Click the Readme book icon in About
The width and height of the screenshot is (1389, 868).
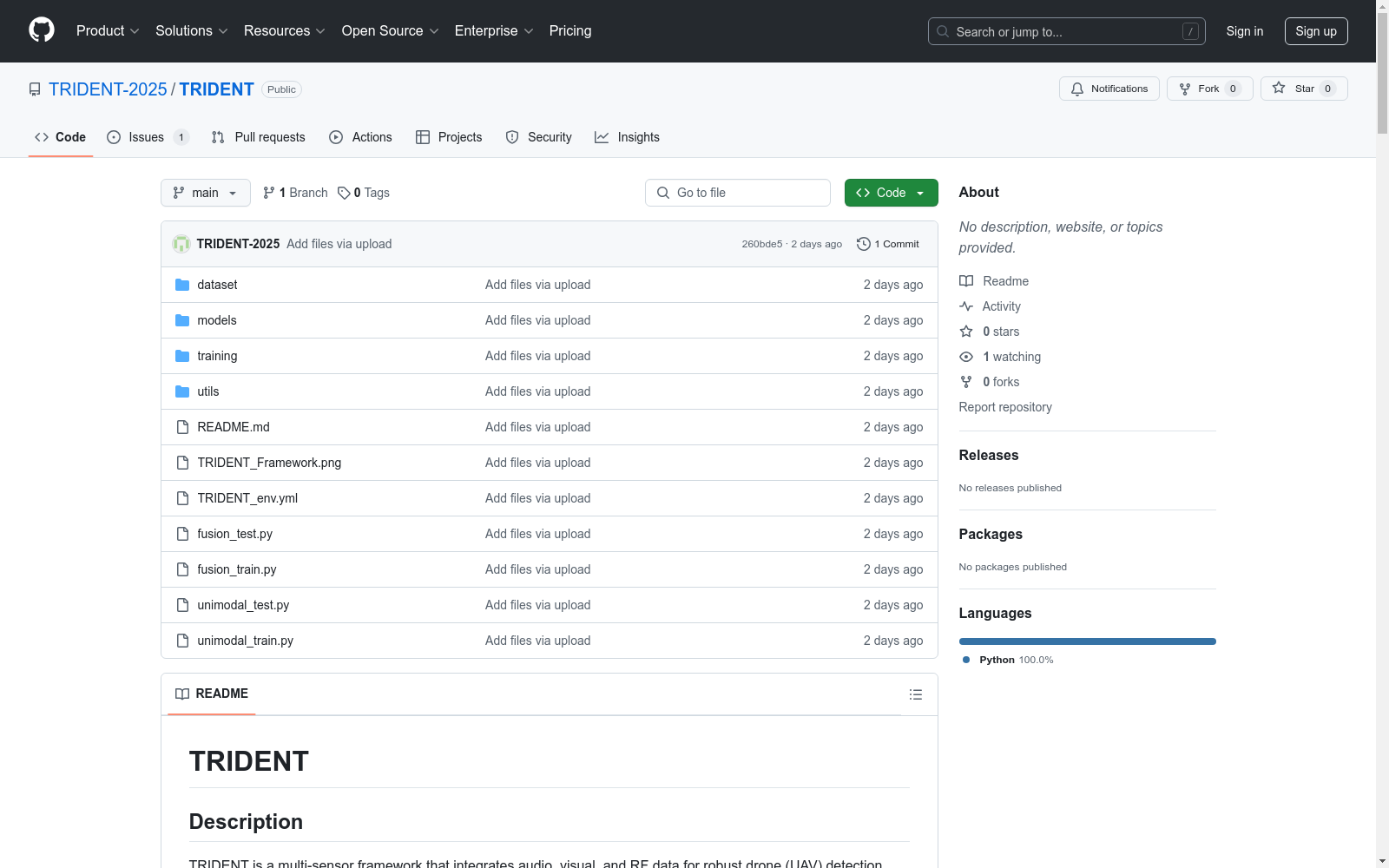(x=966, y=281)
